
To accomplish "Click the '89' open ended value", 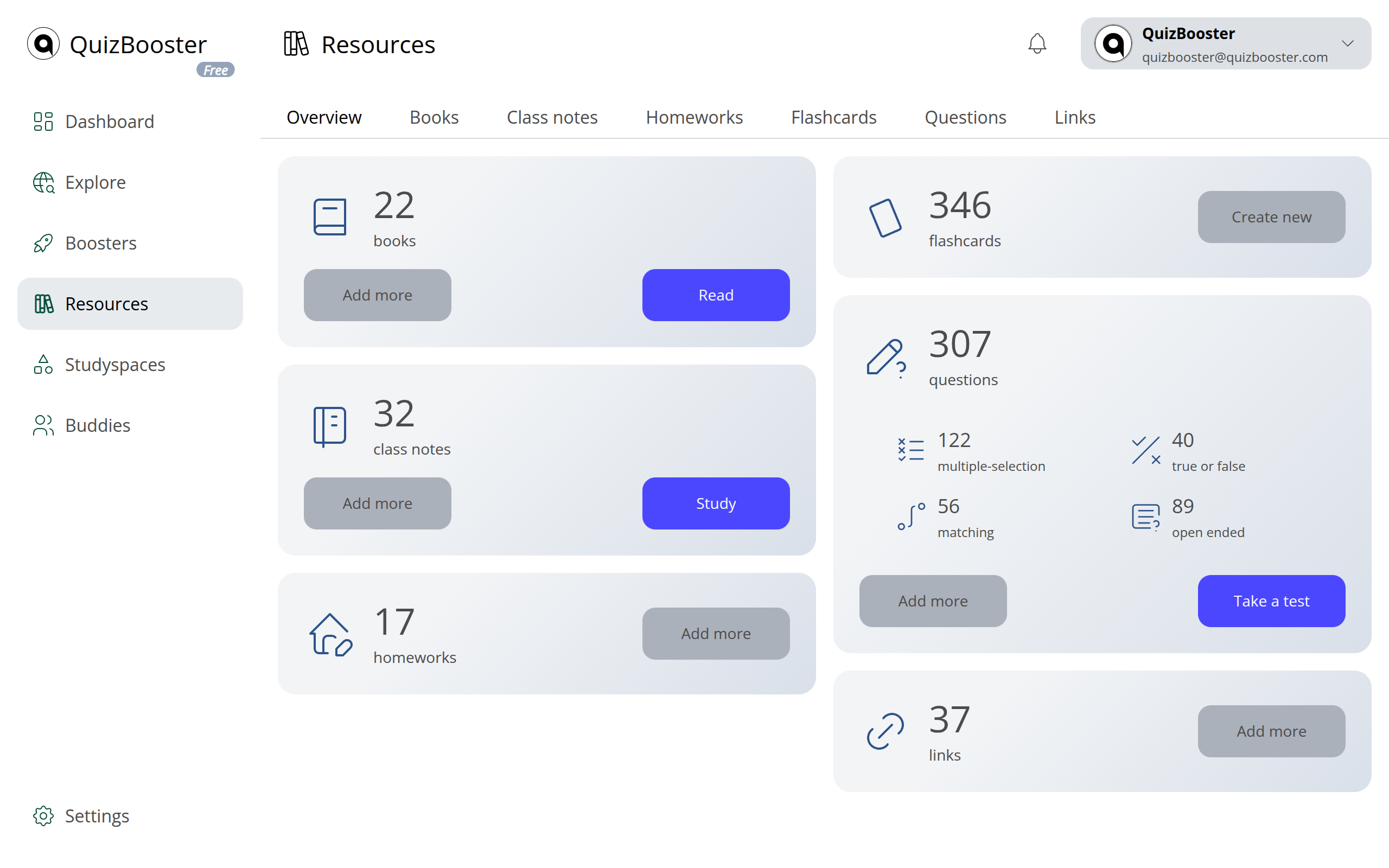I will click(1182, 506).
